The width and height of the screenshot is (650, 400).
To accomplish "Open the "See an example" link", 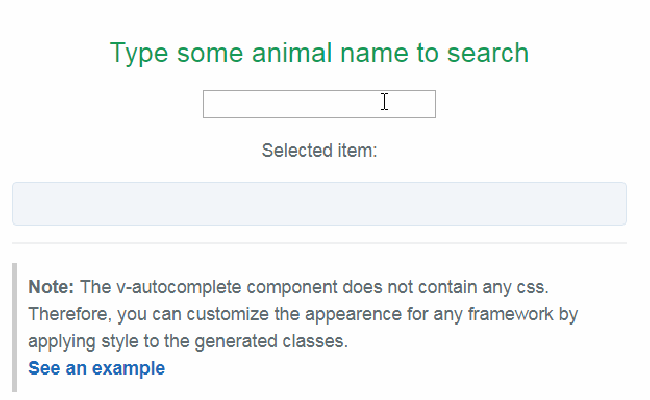I will [96, 369].
